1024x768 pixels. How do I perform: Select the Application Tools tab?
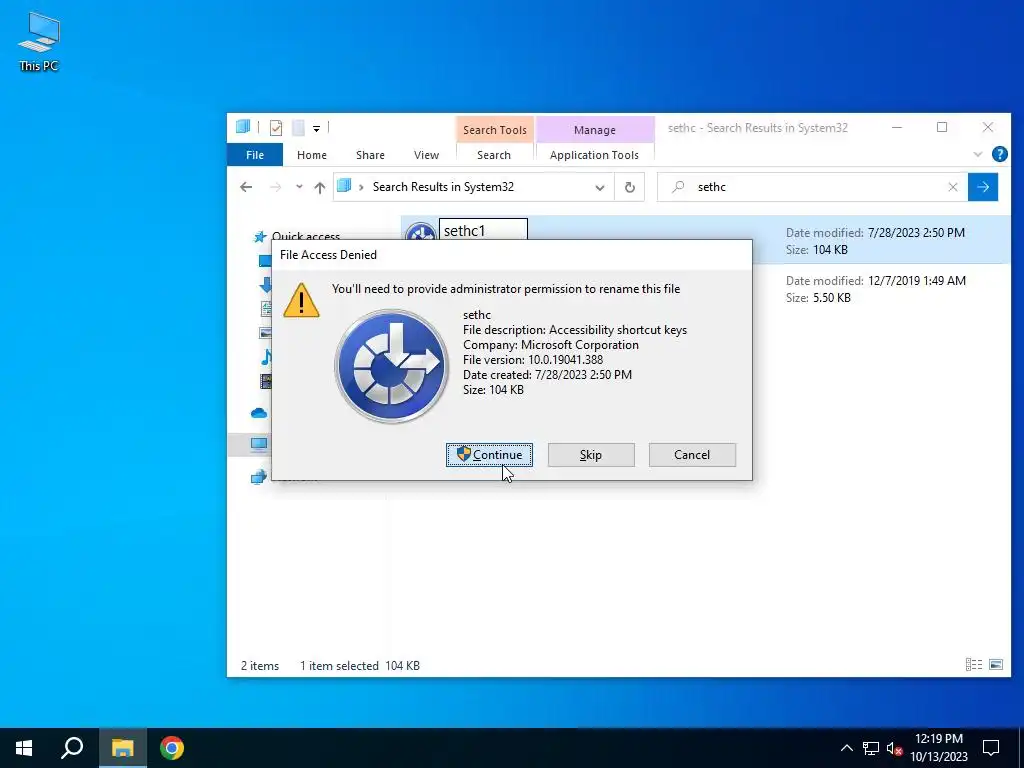coord(594,155)
